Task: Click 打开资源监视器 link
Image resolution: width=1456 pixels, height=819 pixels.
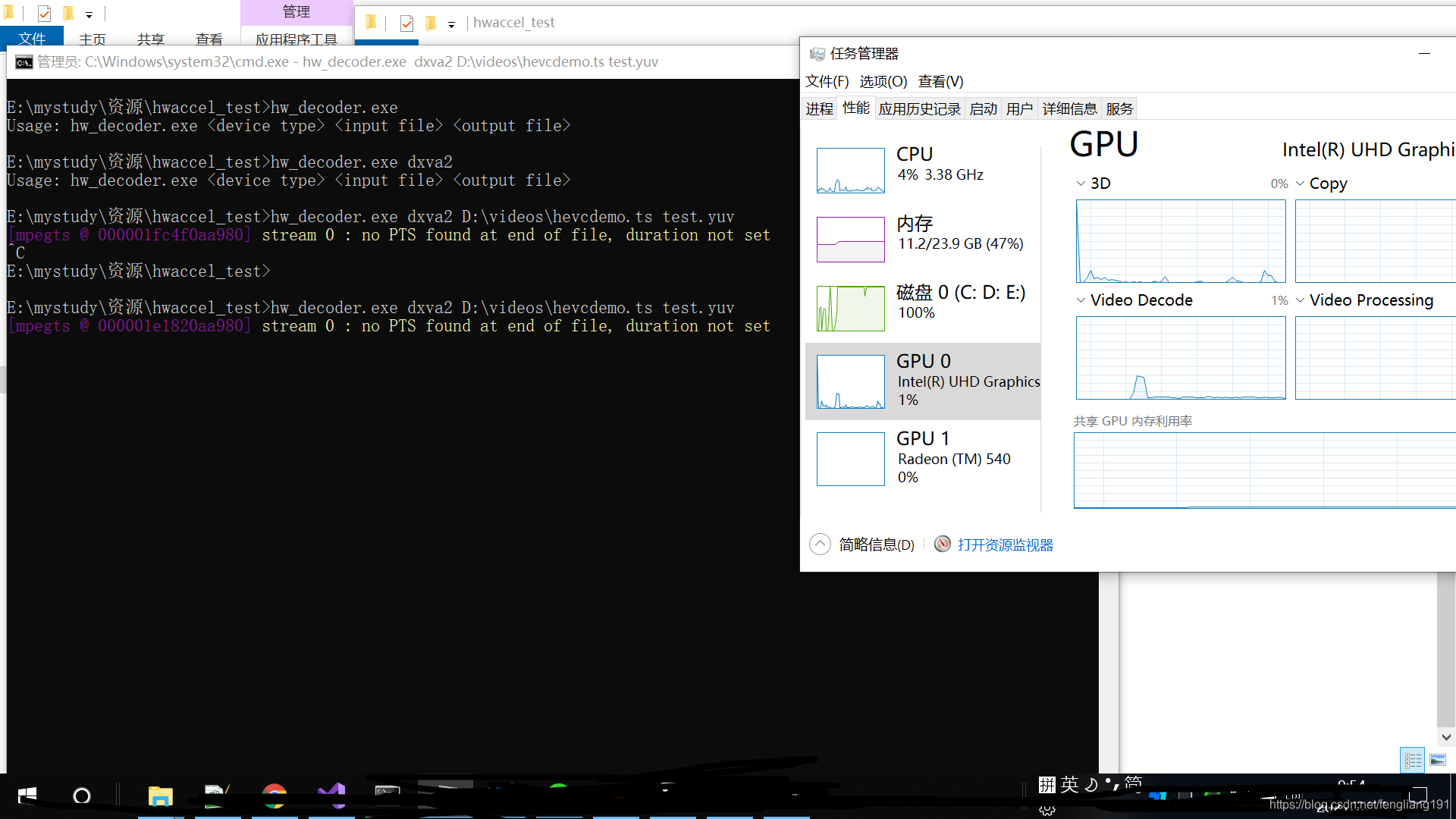Action: (1005, 544)
